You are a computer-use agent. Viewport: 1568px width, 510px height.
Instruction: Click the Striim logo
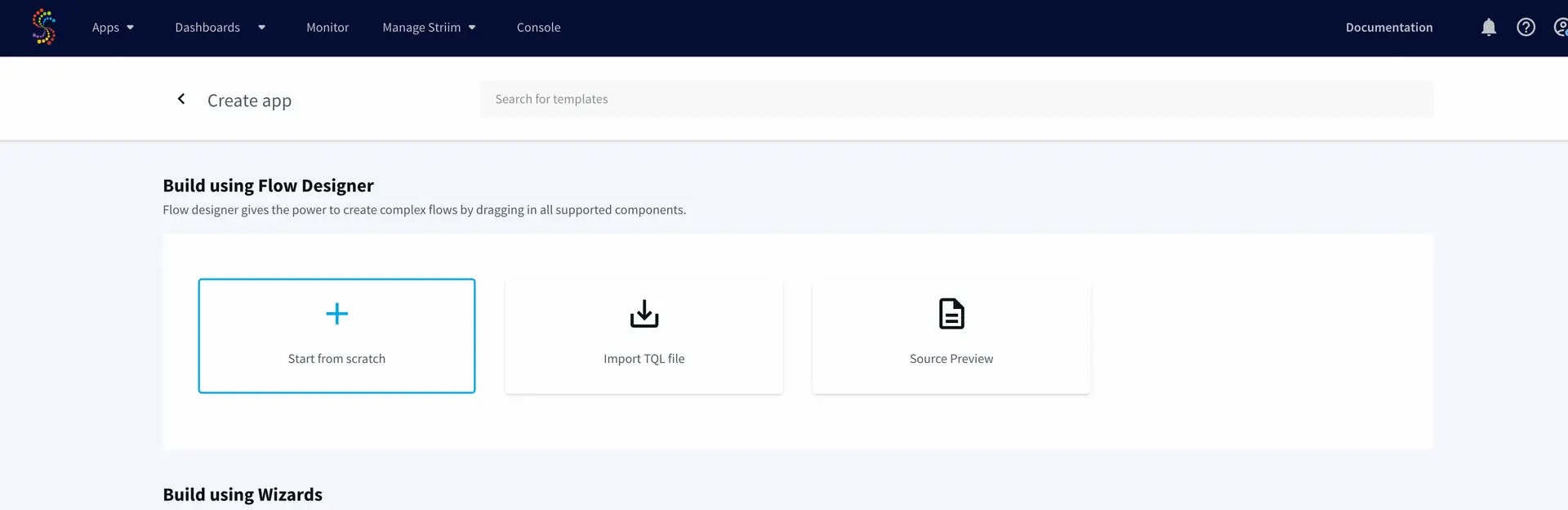point(43,27)
